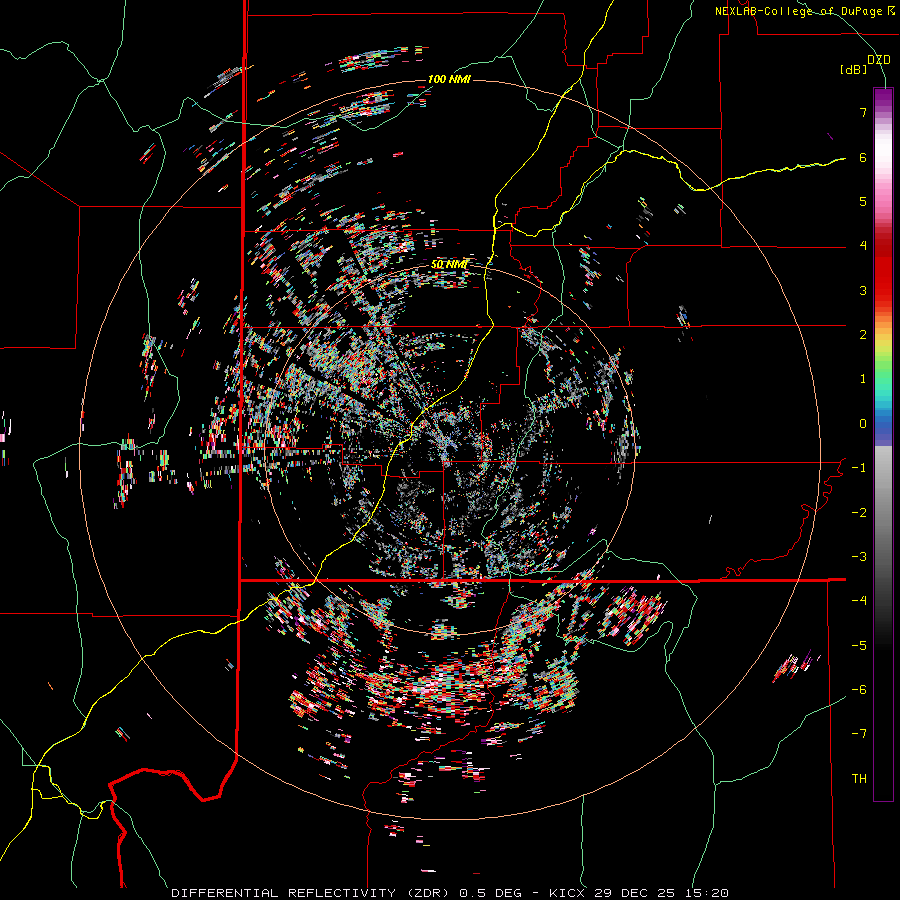
Task: Click the 6 value on the color scale
Action: coord(863,157)
